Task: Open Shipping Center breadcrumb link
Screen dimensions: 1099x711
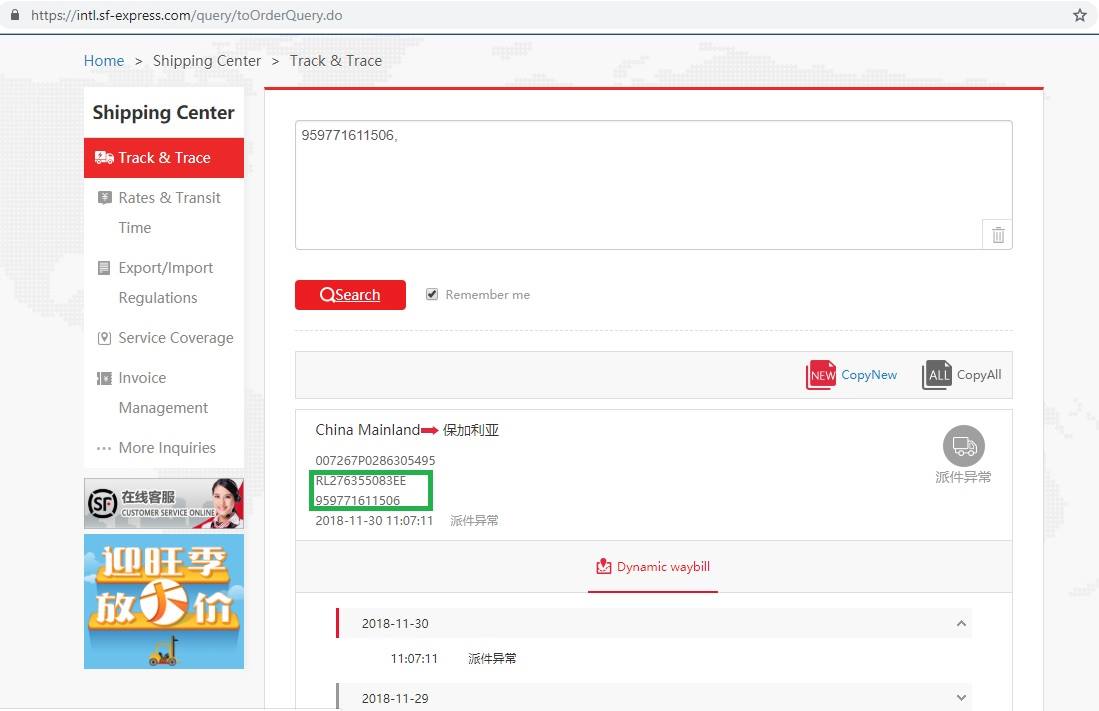Action: [x=207, y=61]
